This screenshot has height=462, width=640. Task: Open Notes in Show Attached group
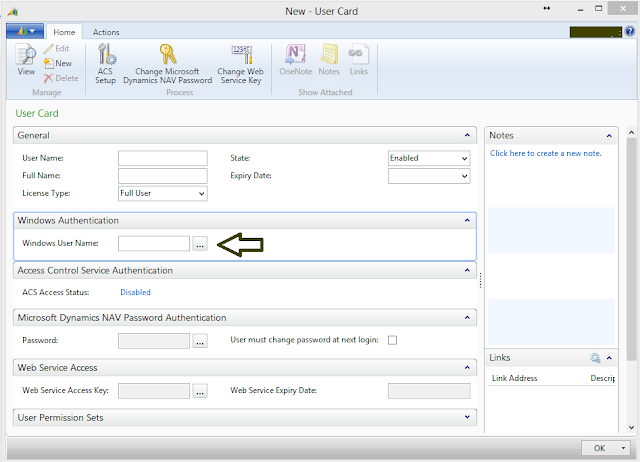tap(329, 60)
